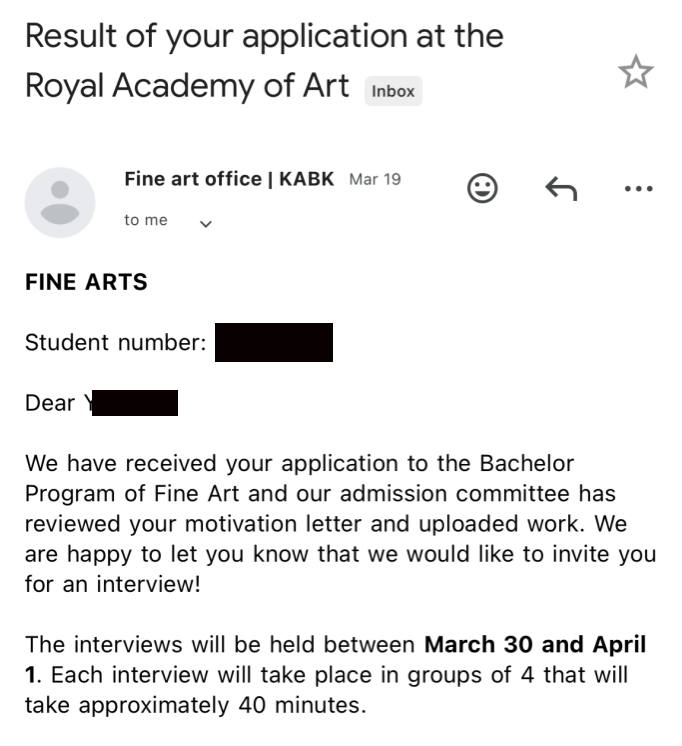Image resolution: width=682 pixels, height=746 pixels.
Task: Tap the Mar 19 date stamp
Action: 375,179
